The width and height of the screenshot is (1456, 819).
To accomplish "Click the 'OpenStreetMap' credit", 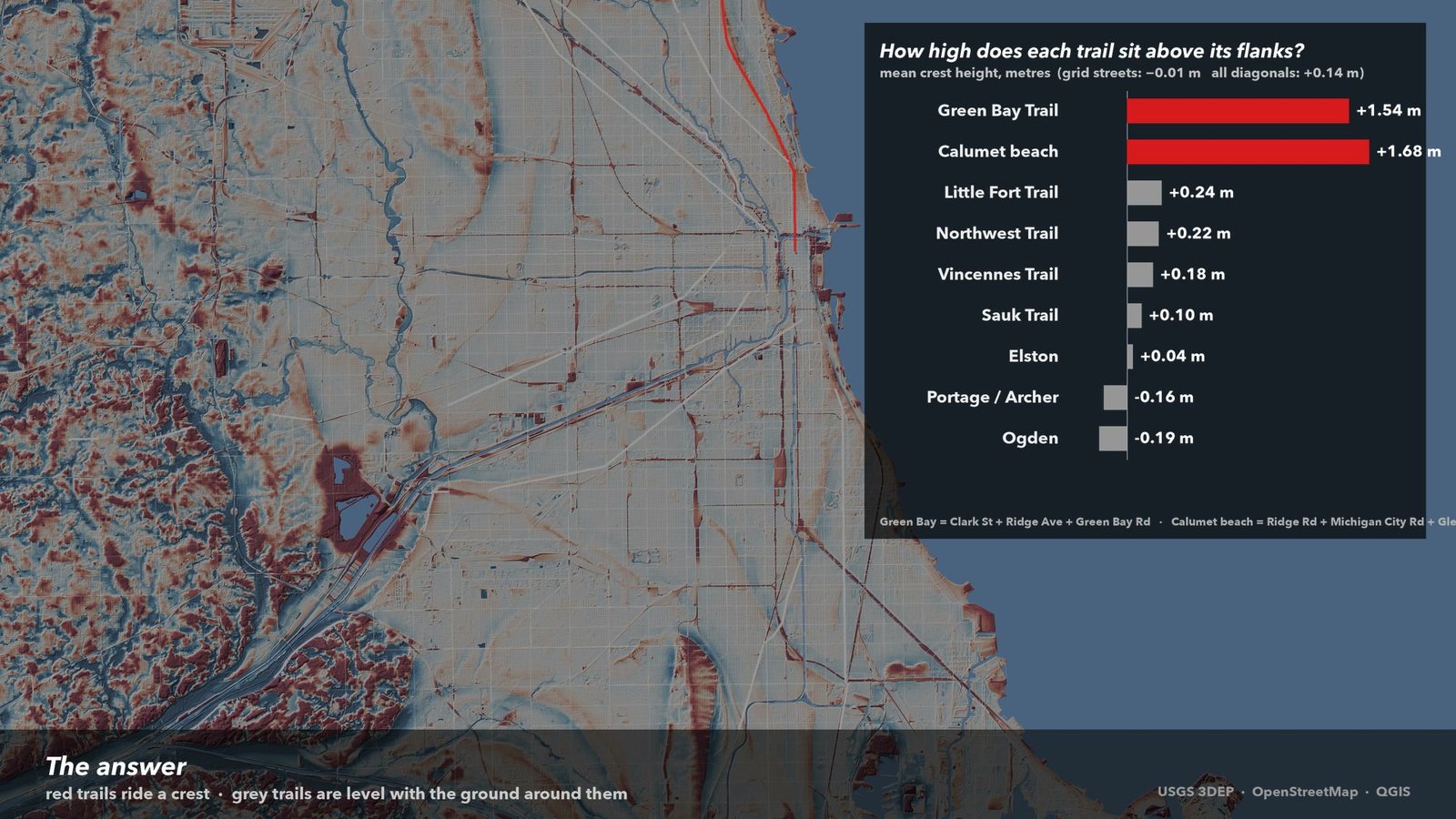I will pos(1304,792).
